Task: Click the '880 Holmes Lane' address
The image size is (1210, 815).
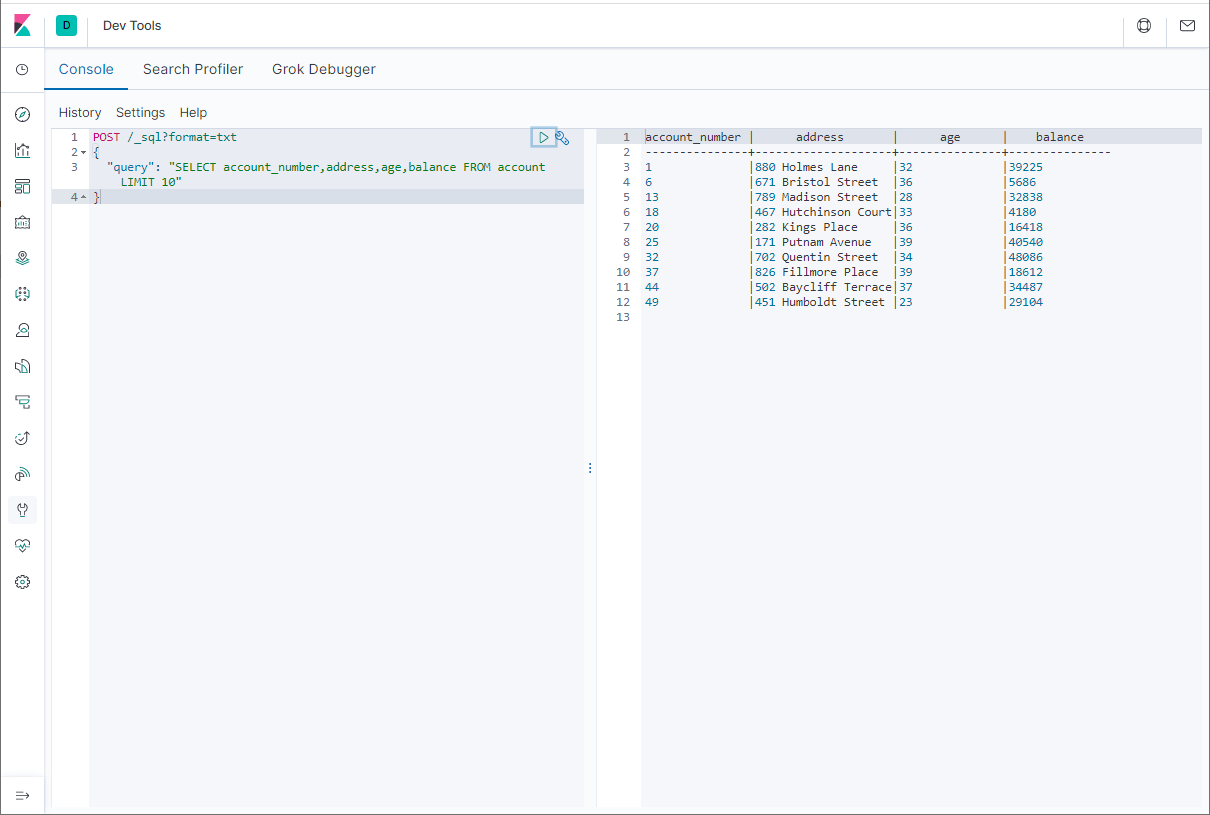Action: click(x=806, y=167)
